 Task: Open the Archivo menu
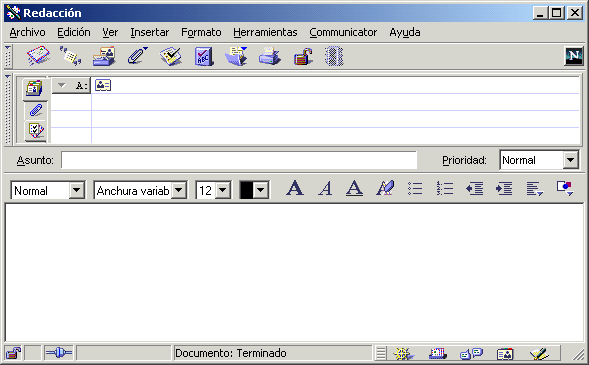(x=27, y=32)
